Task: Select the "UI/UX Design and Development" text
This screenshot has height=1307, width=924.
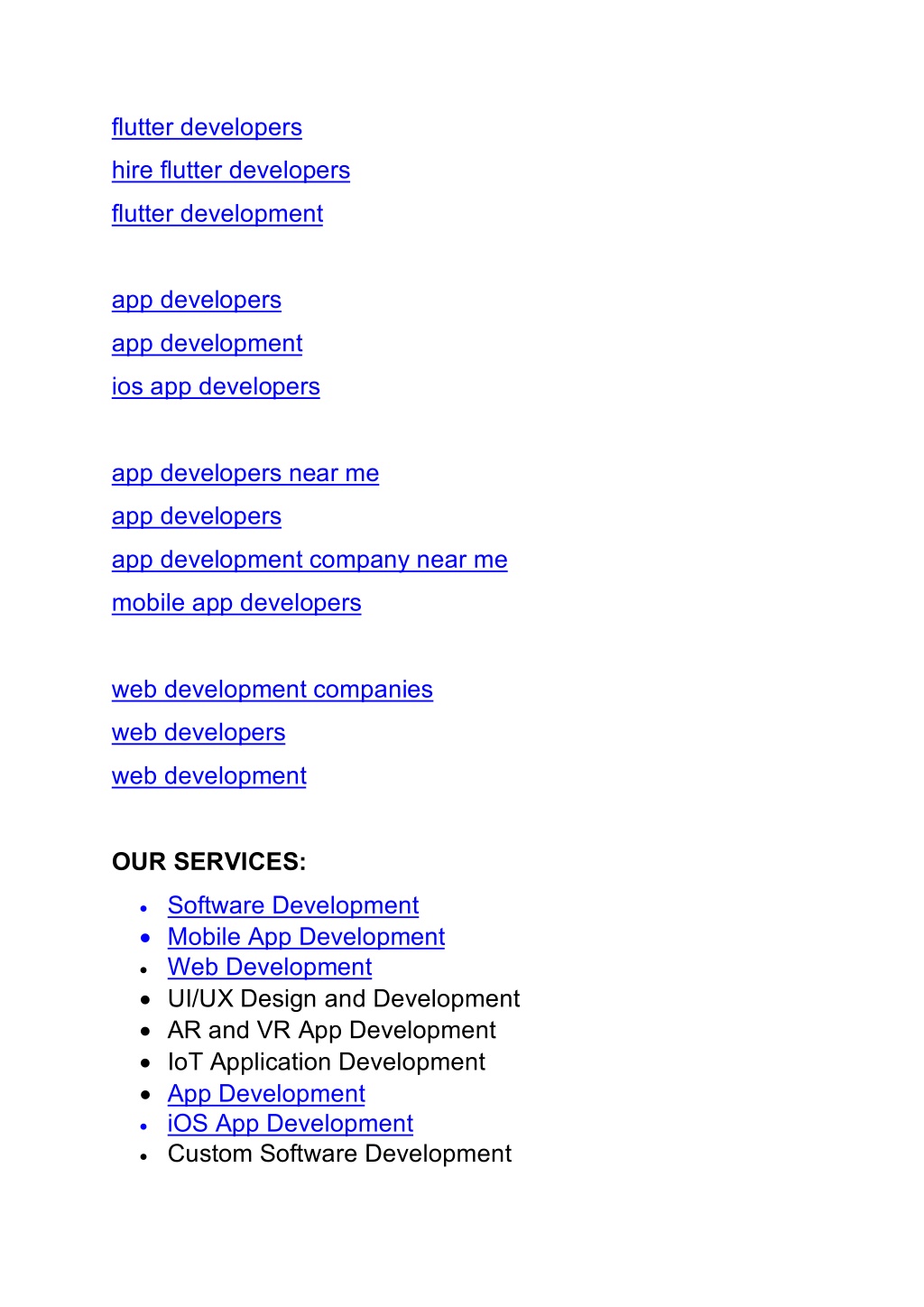Action: point(344,999)
